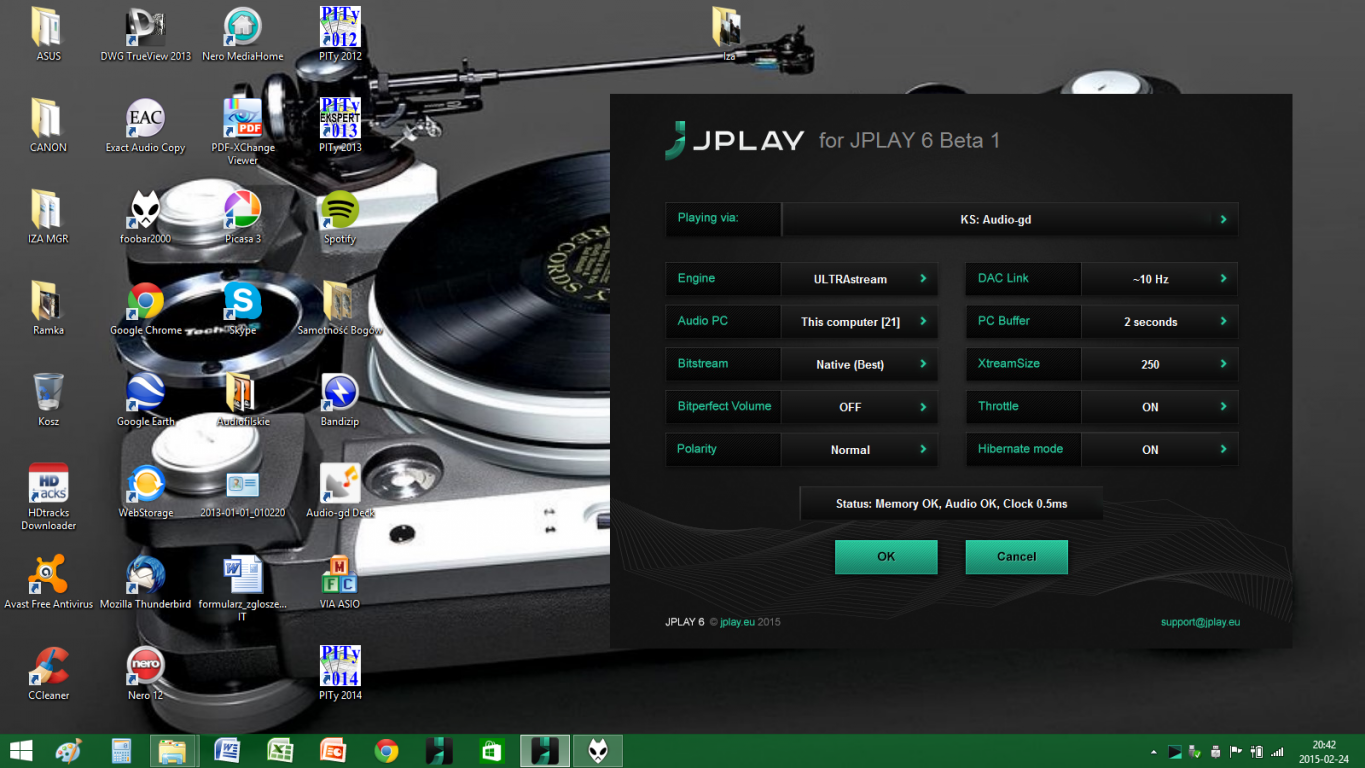Select the DWG TrueView 2013 icon
Screen dimensions: 1365x768
(146, 34)
